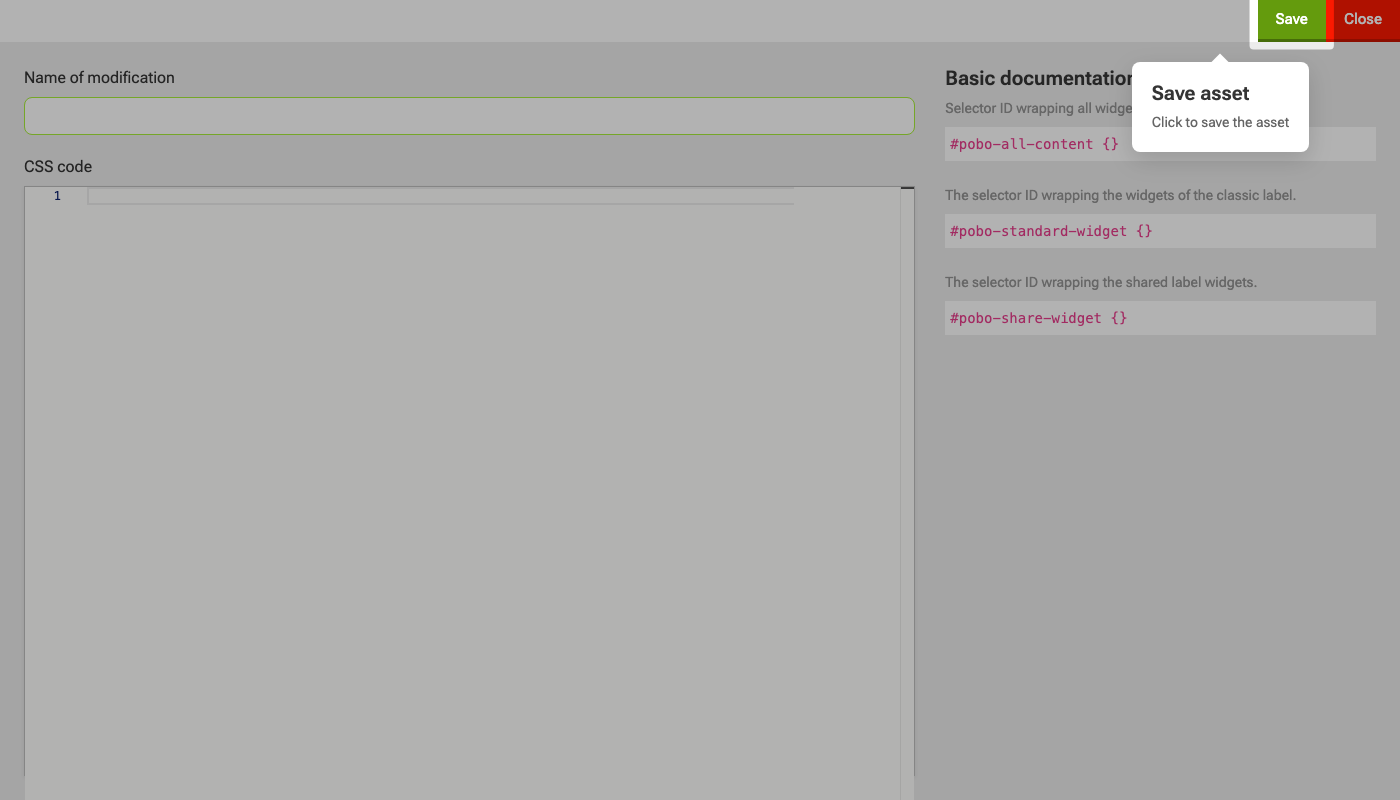Click the red Close button
The height and width of the screenshot is (800, 1400).
1362,20
